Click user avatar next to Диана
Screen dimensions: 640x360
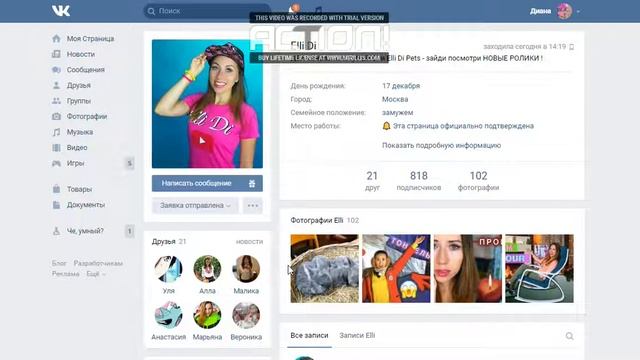point(564,11)
